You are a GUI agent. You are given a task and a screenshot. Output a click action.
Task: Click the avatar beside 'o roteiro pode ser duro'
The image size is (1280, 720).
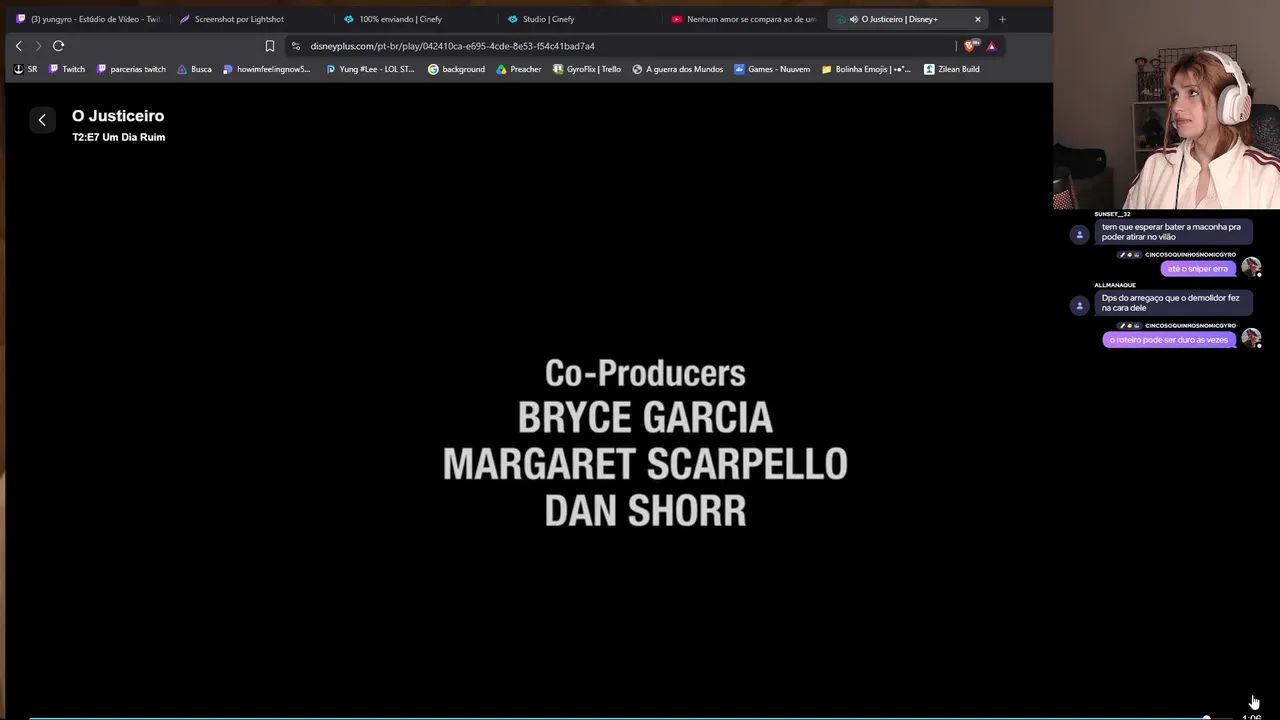[1251, 338]
